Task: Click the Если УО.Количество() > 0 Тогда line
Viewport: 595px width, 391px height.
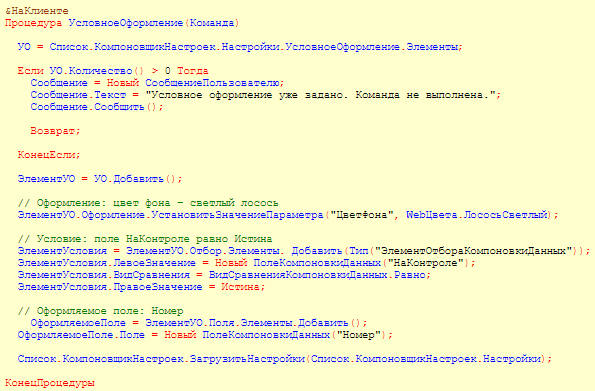Action: [x=113, y=71]
